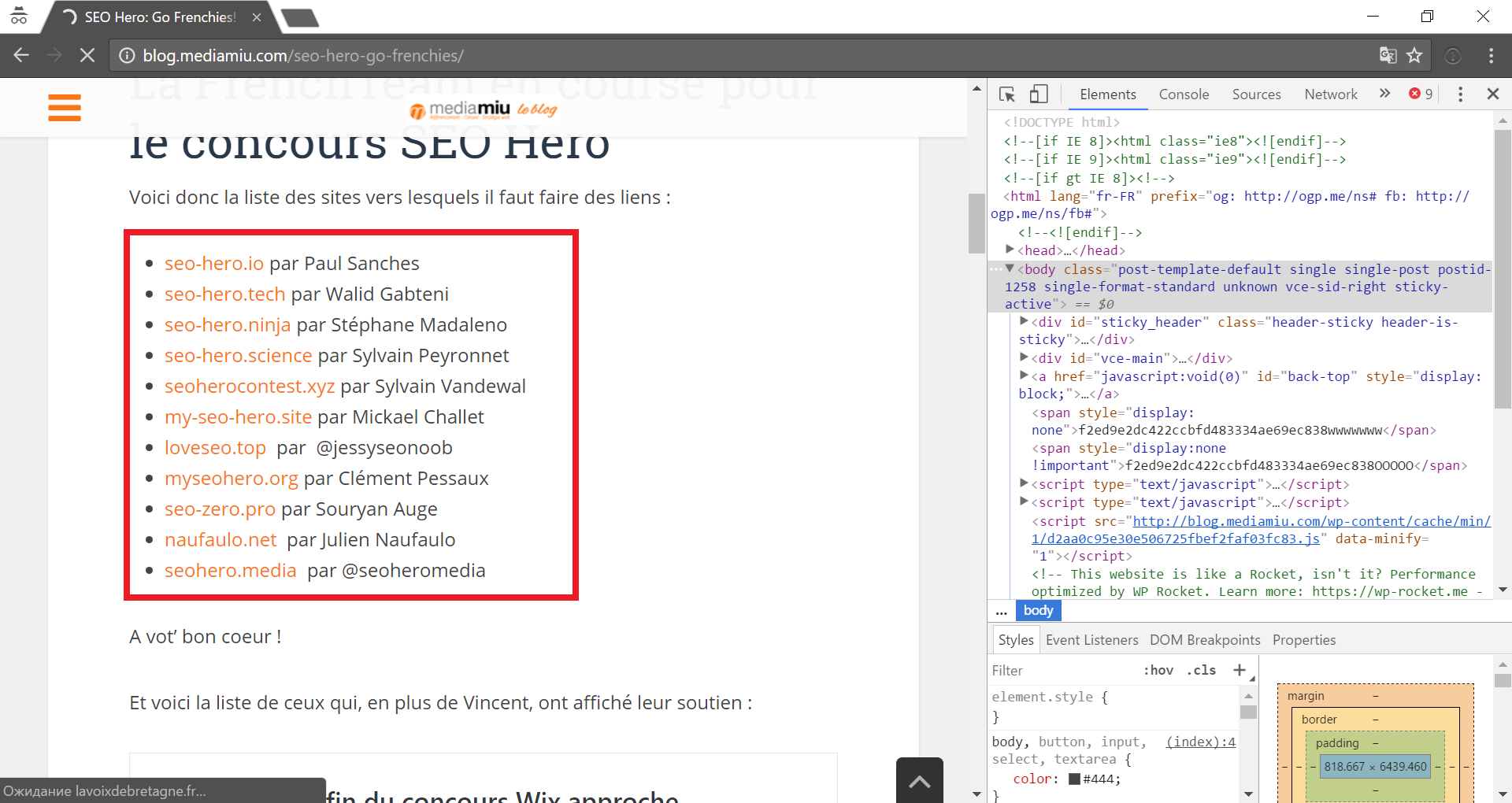Screen dimensions: 1512x803
Task: Switch to the Network tab
Action: (1331, 94)
